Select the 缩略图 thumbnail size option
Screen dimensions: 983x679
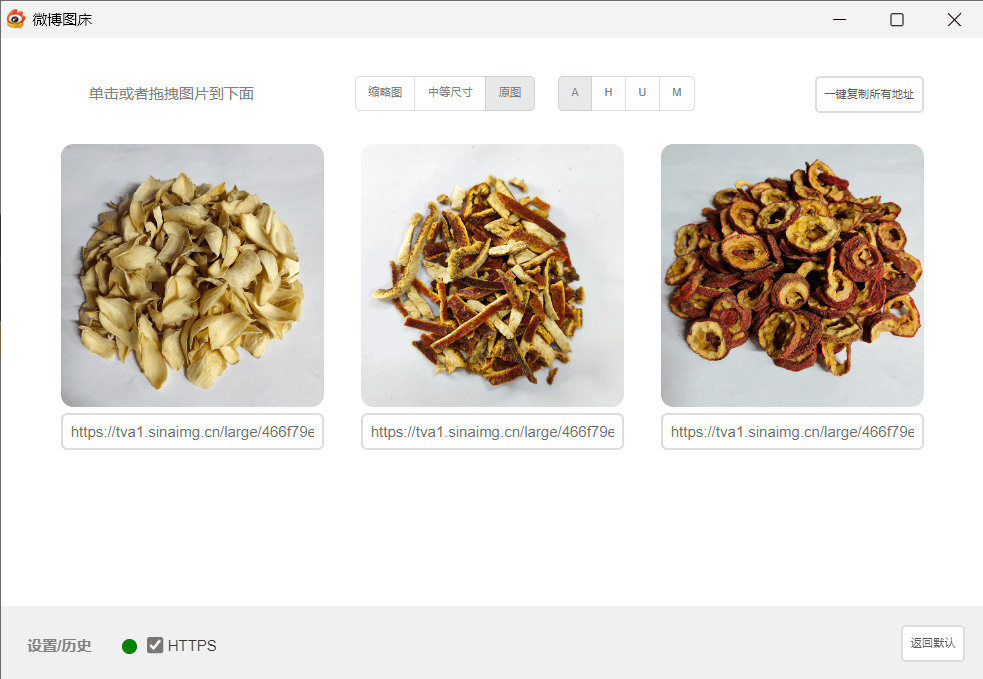(385, 93)
